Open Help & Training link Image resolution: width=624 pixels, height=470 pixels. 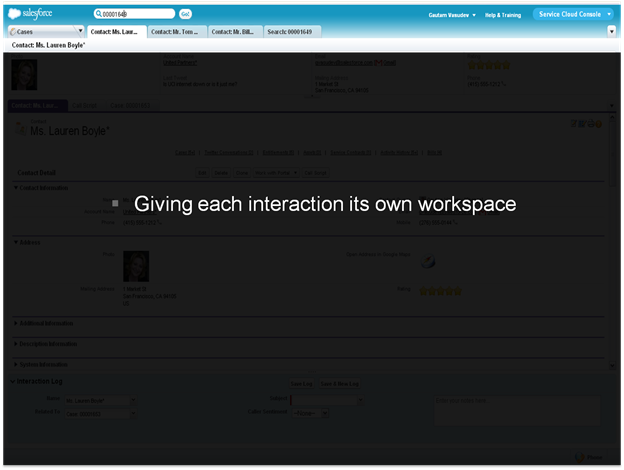tap(503, 15)
